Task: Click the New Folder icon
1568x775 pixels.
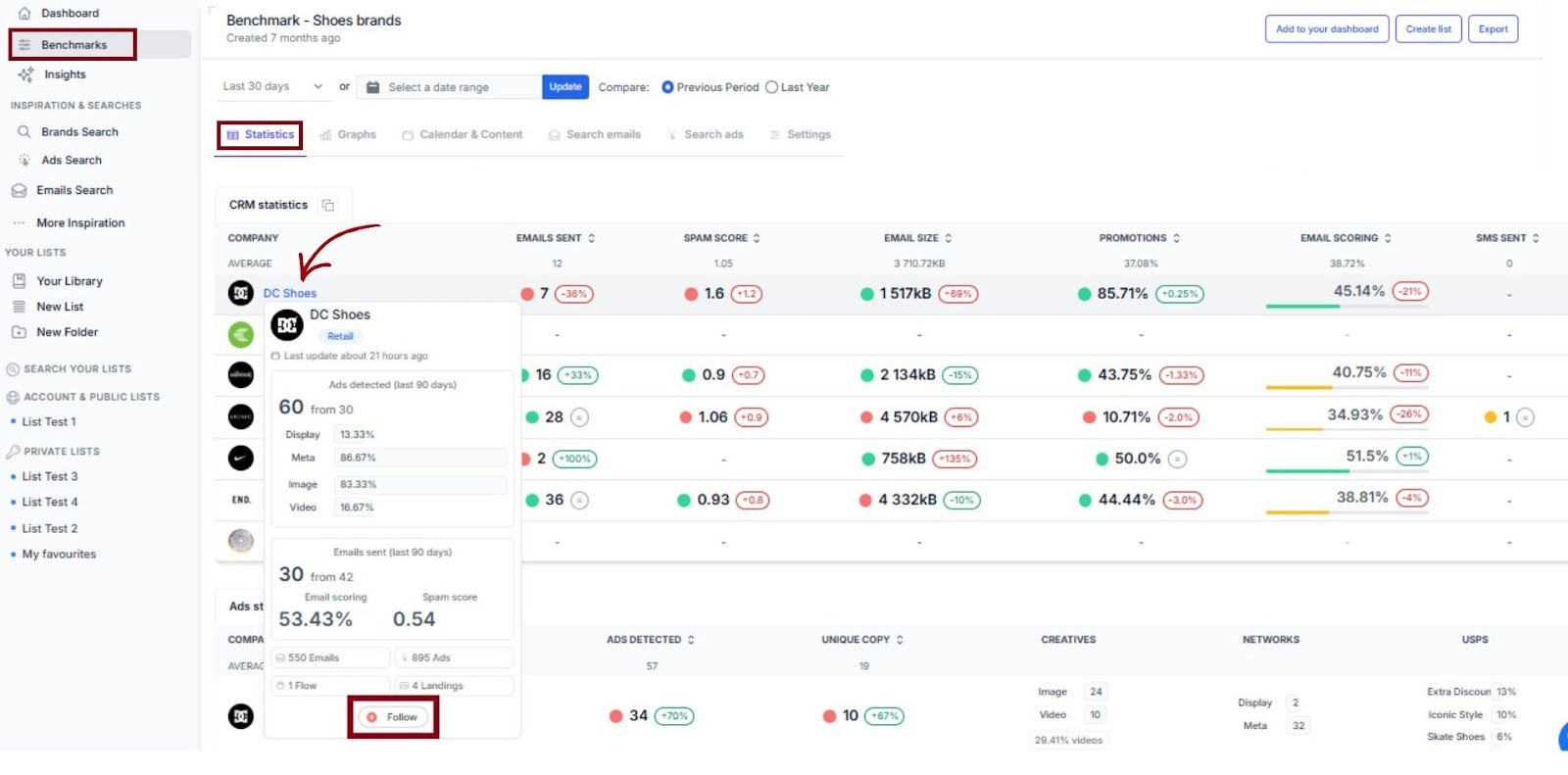Action: click(19, 332)
